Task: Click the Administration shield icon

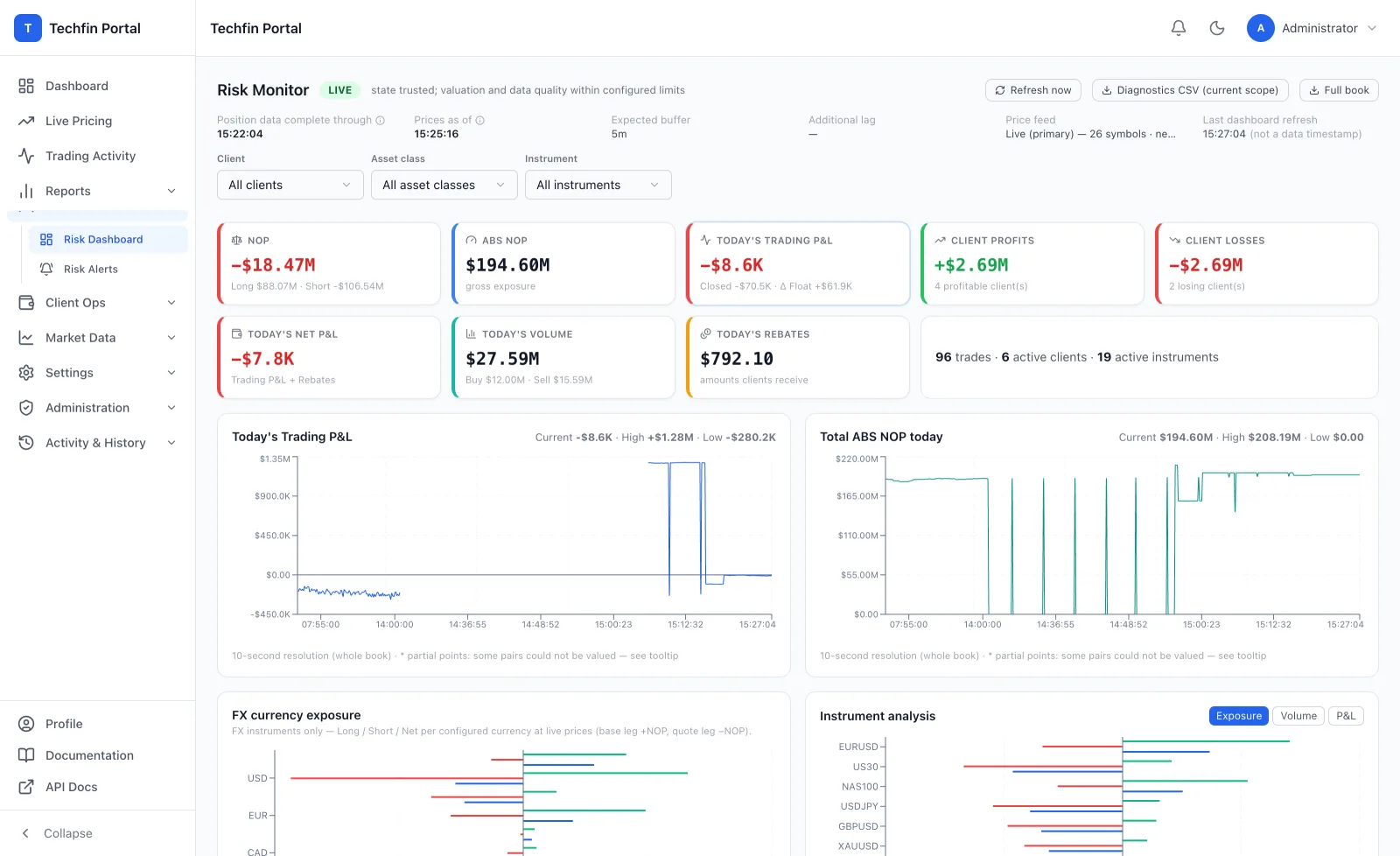Action: [x=26, y=408]
